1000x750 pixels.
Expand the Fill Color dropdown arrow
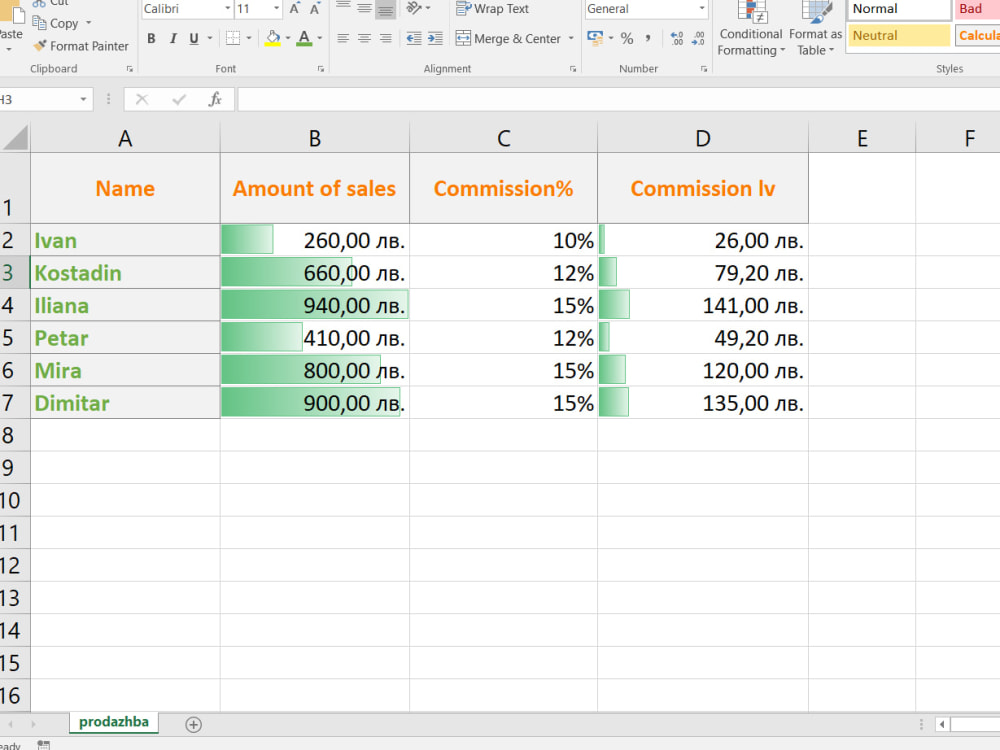(287, 38)
